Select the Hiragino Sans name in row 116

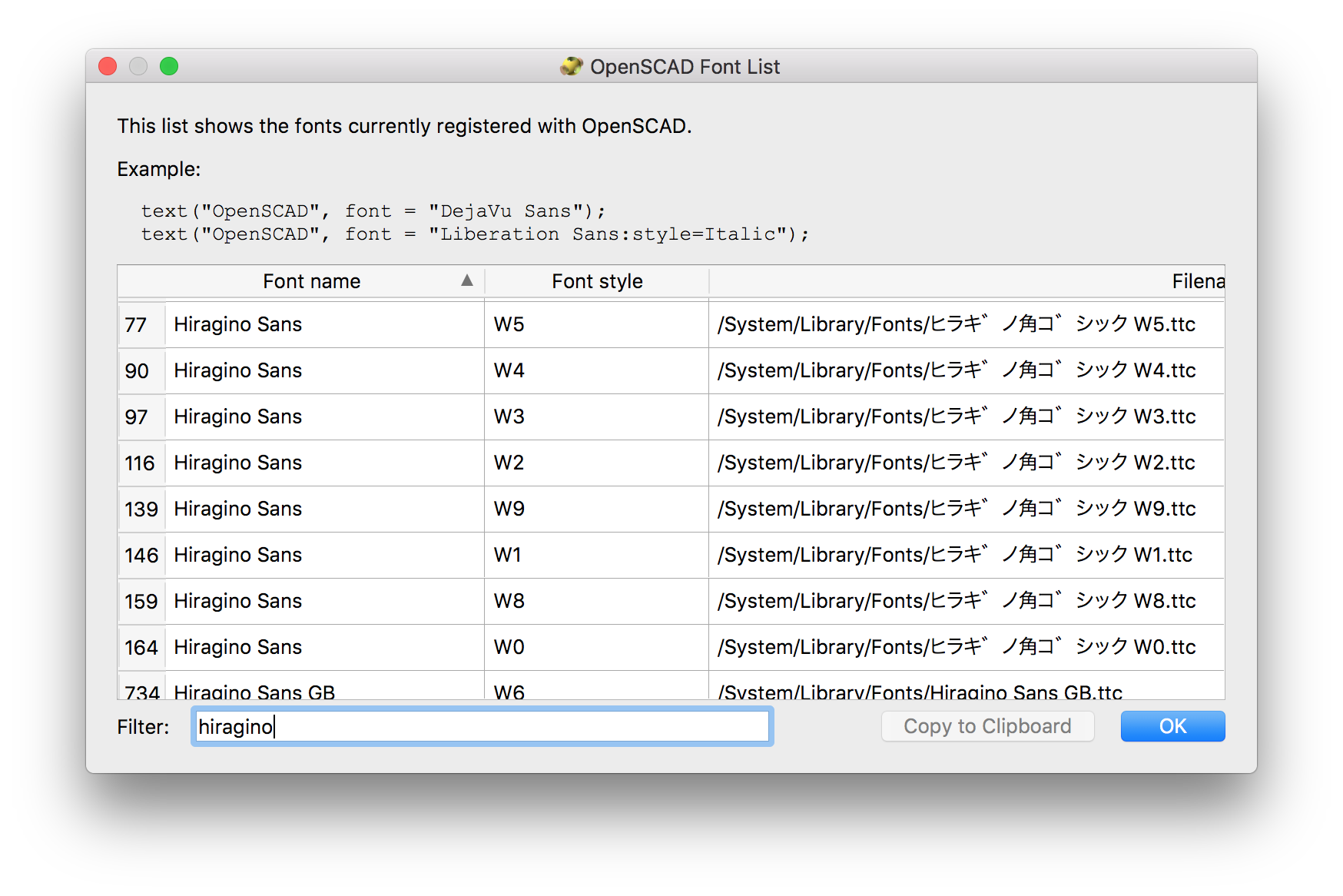point(325,463)
